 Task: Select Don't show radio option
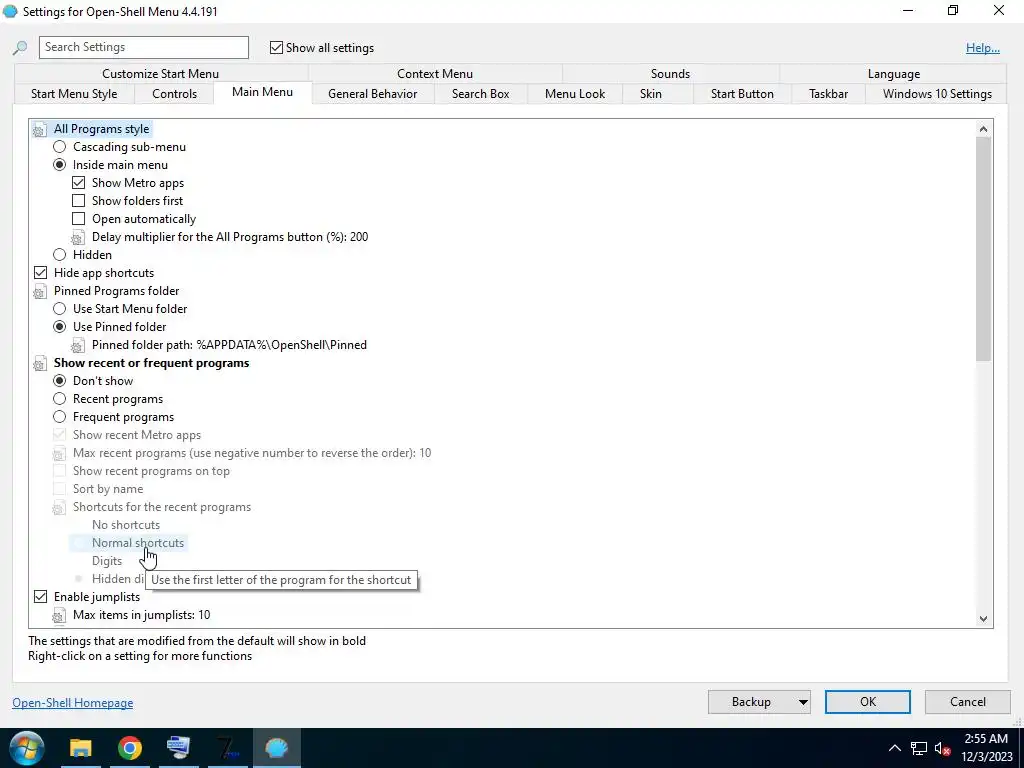[x=59, y=381]
